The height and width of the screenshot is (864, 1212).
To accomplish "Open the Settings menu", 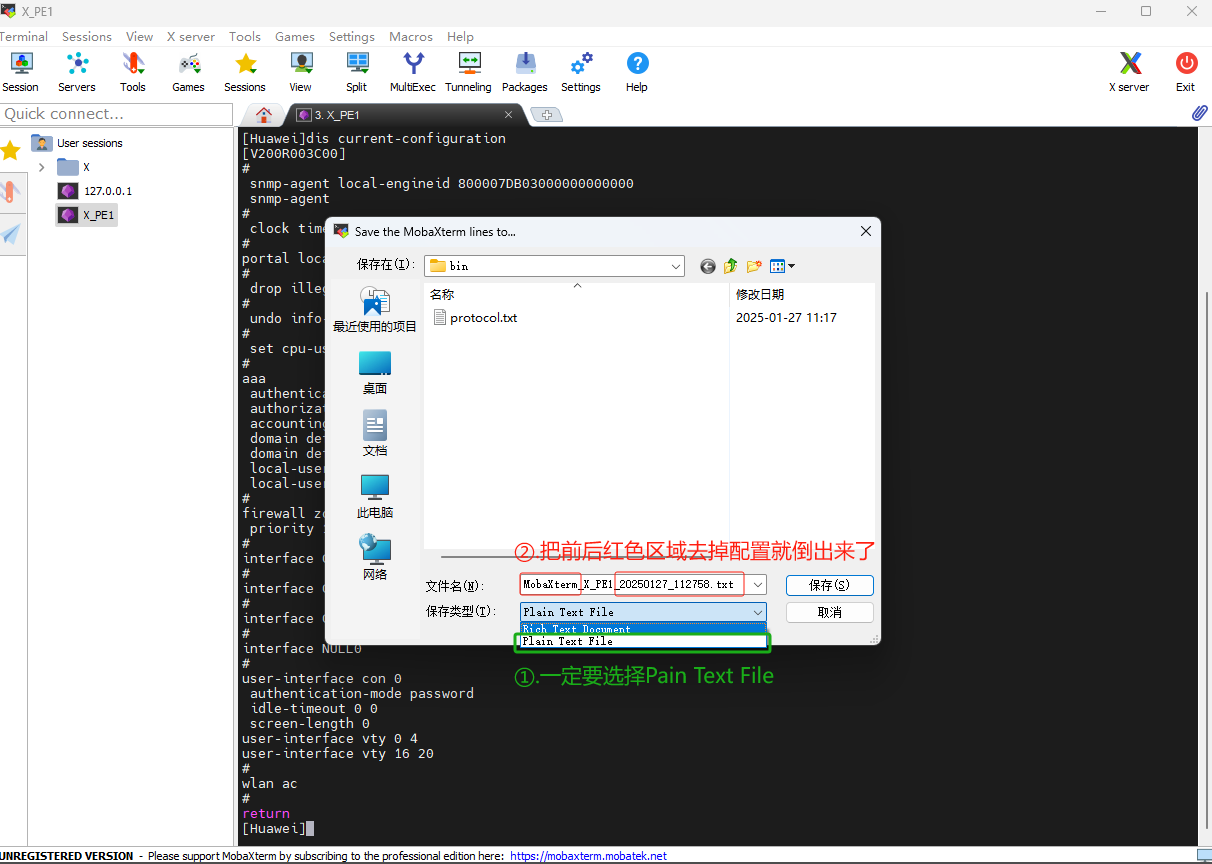I will [352, 36].
